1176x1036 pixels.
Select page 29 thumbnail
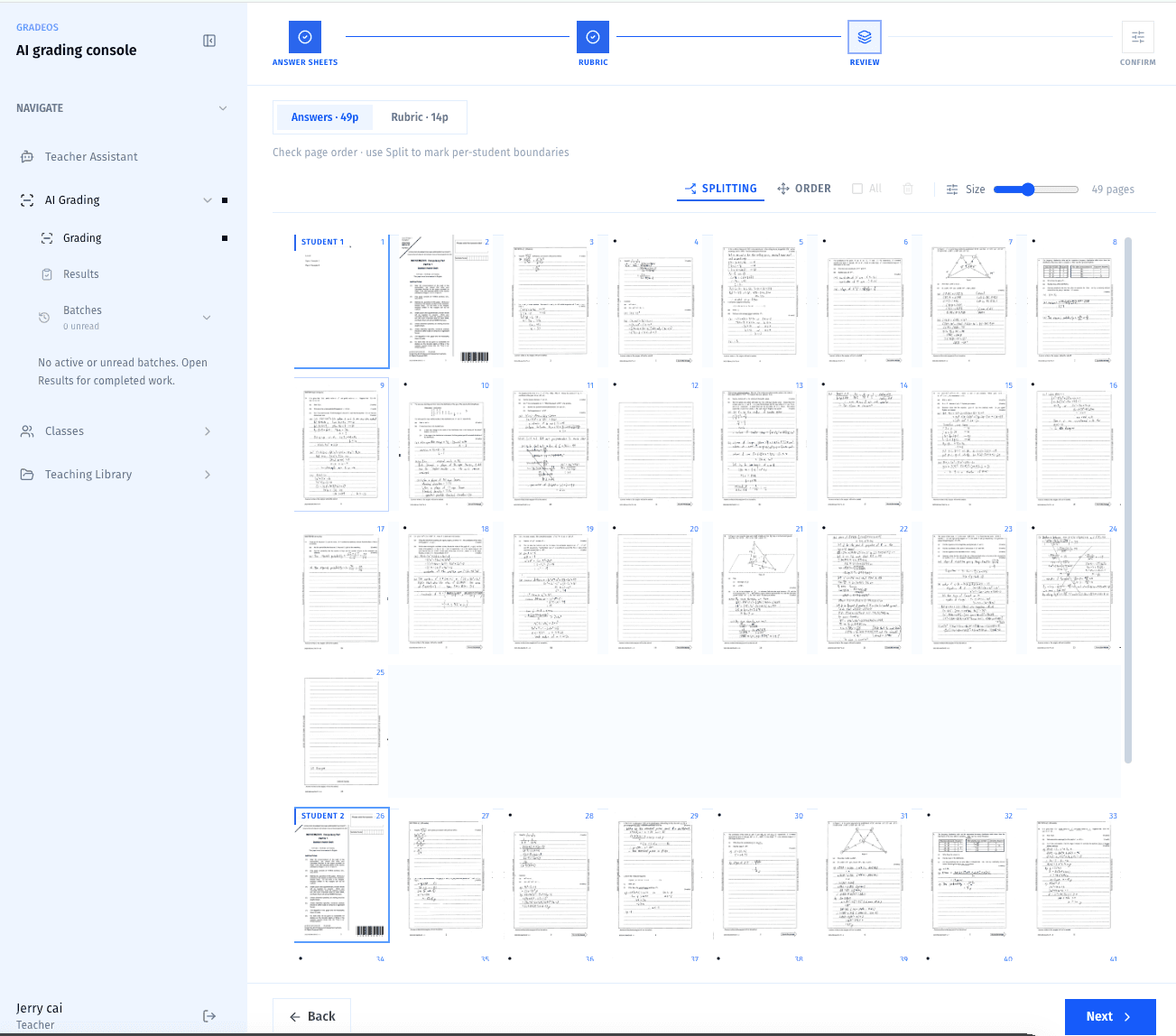click(x=655, y=875)
